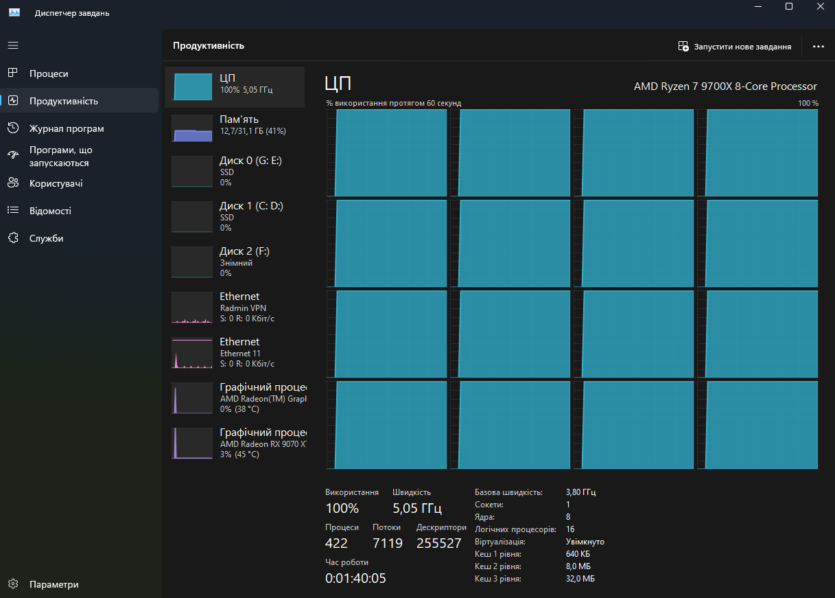Click the AMD Ryzen 7 9700X processor name

pyautogui.click(x=725, y=86)
